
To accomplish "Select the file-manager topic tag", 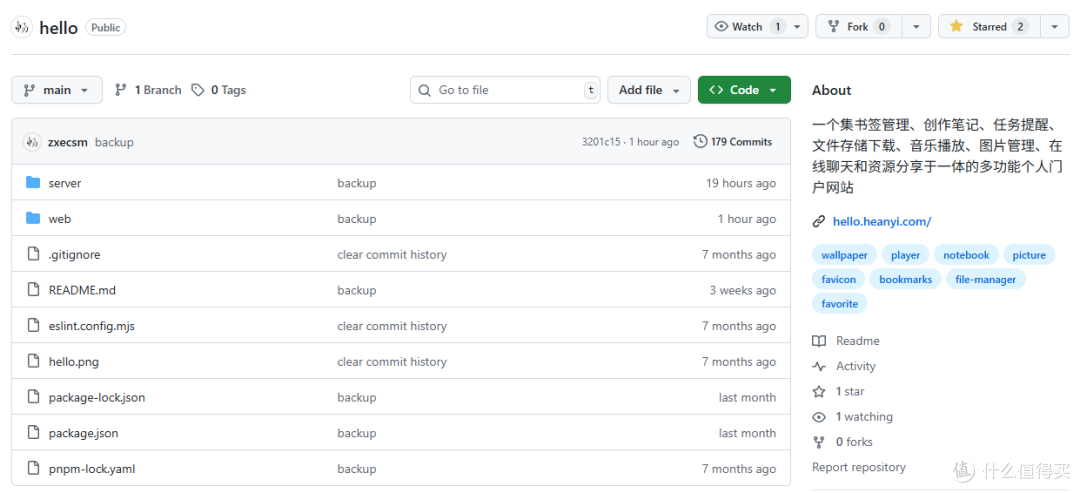I will coord(986,279).
